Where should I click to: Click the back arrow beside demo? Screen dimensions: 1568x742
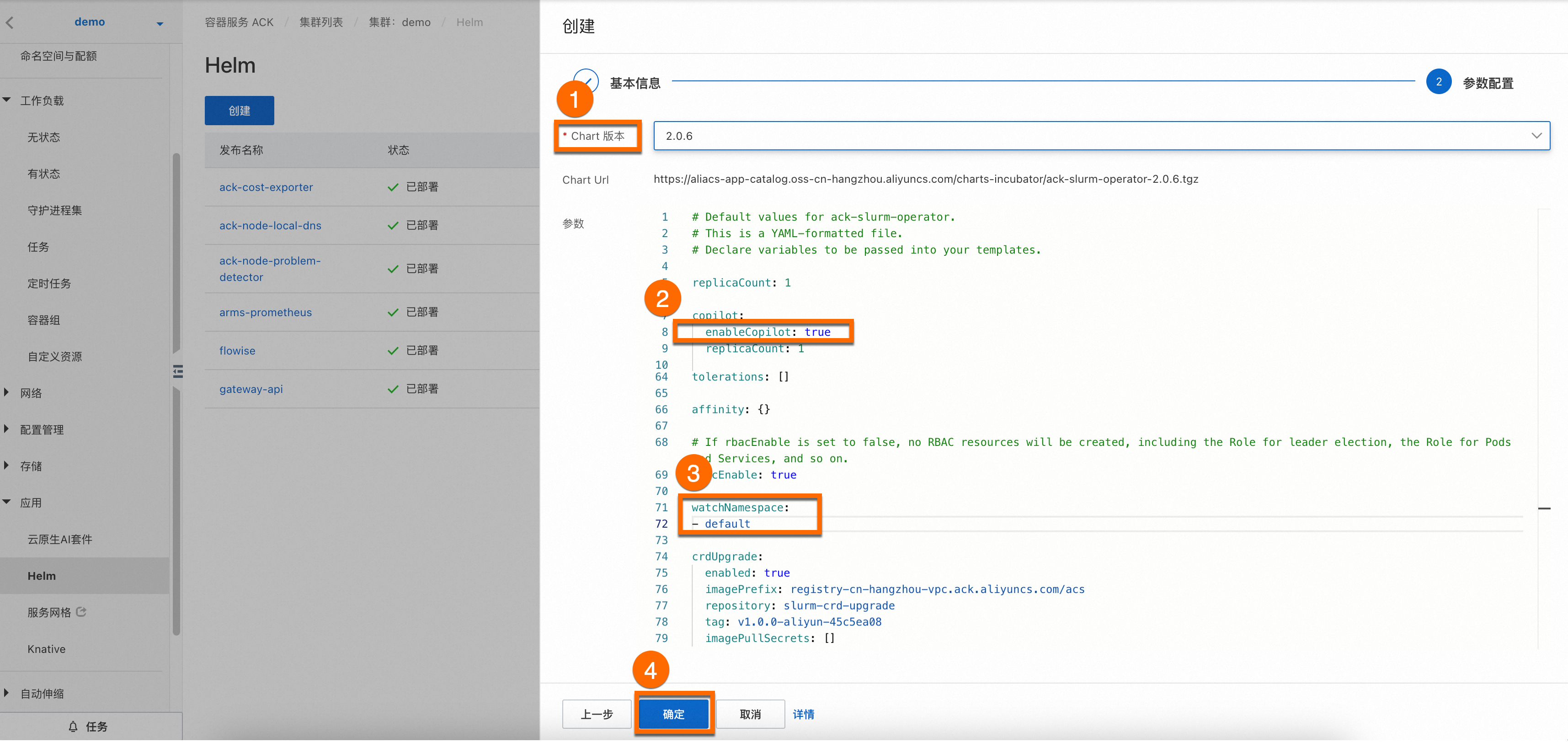10,22
